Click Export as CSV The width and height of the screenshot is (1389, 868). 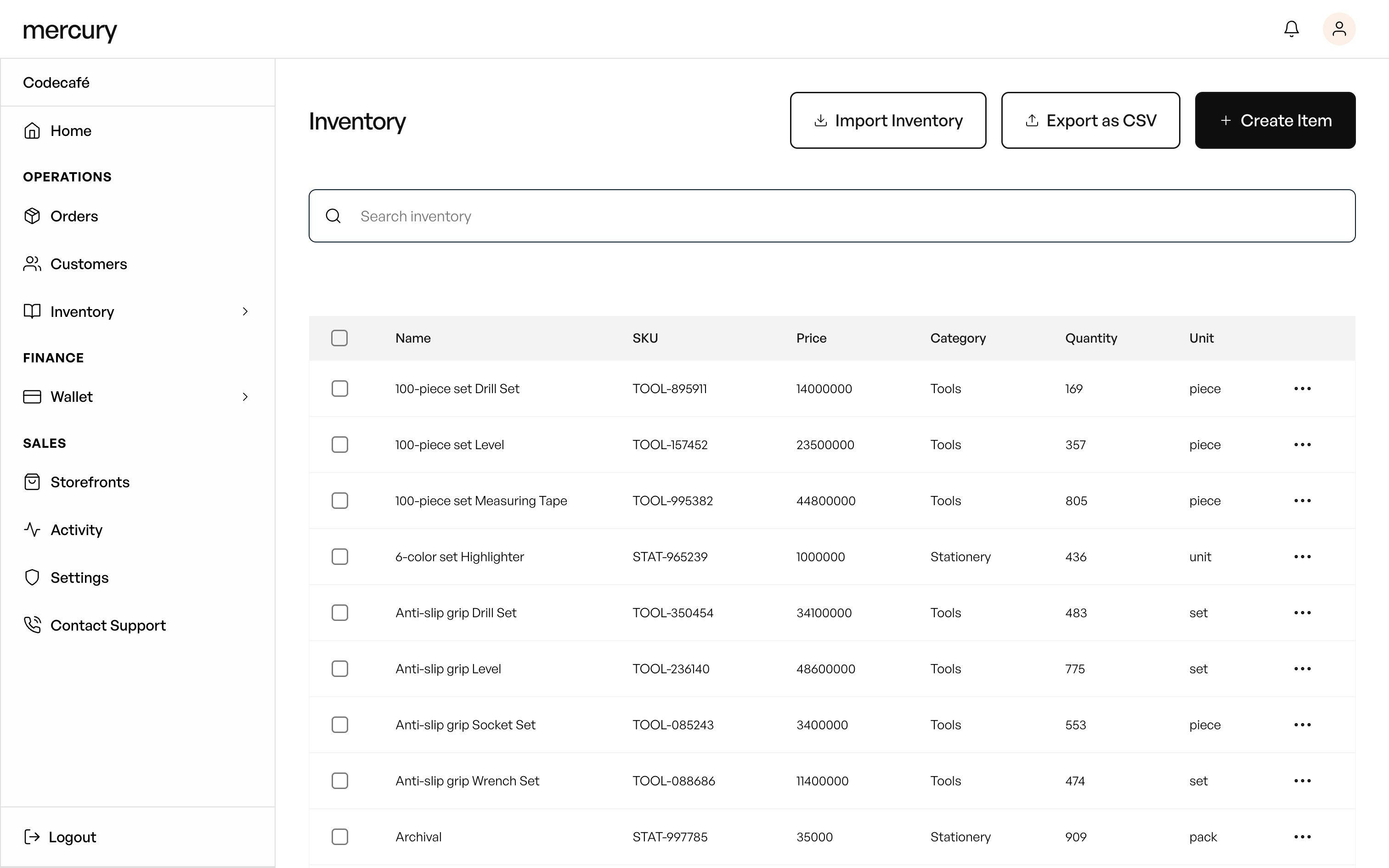click(1090, 120)
